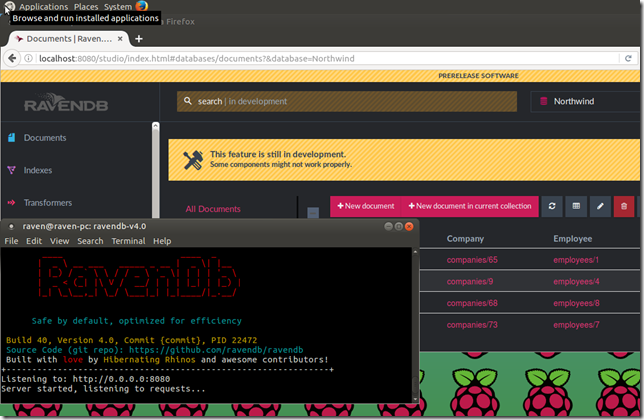The height and width of the screenshot is (420, 644).
Task: Open a new Firefox tab
Action: pyautogui.click(x=139, y=39)
